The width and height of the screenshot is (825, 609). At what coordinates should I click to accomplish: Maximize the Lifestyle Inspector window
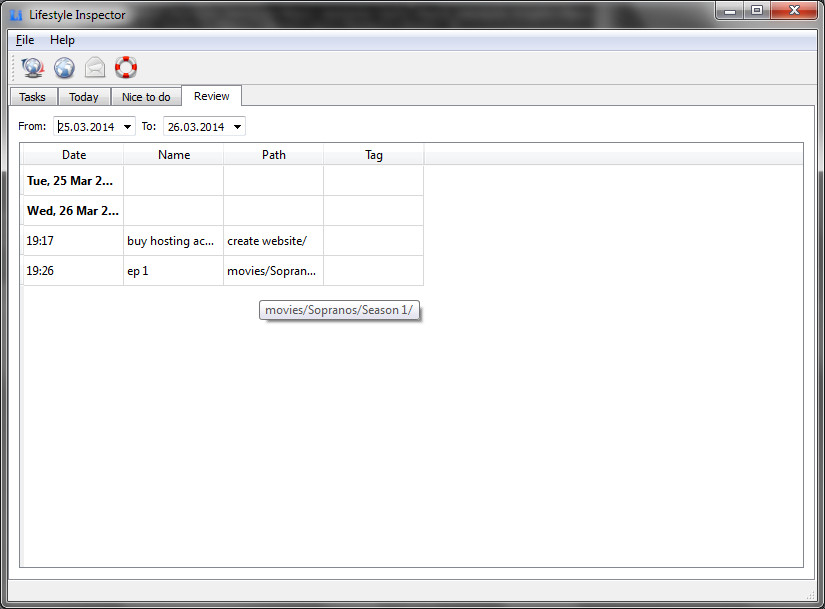757,11
